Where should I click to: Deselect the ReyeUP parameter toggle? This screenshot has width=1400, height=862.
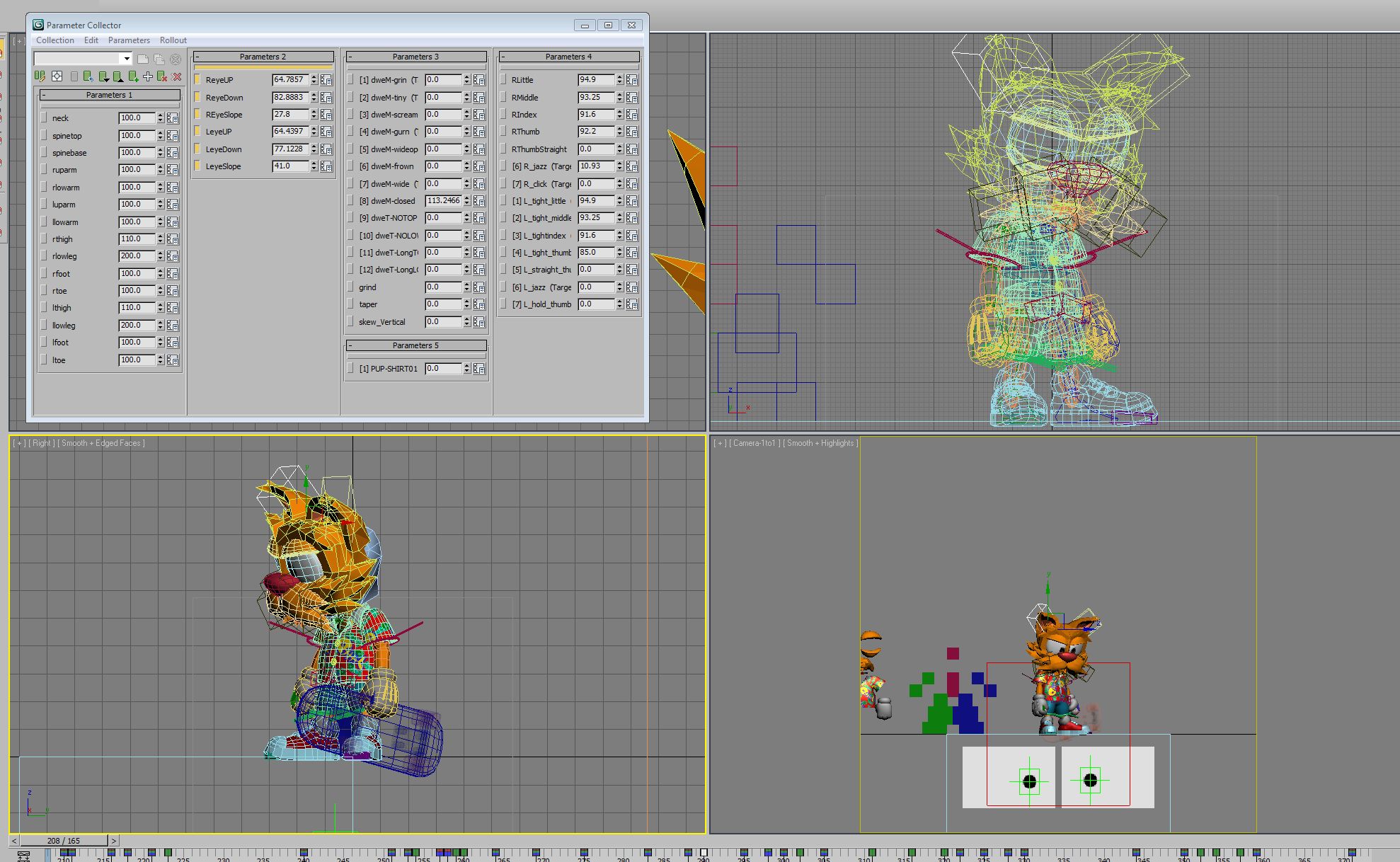pos(197,80)
